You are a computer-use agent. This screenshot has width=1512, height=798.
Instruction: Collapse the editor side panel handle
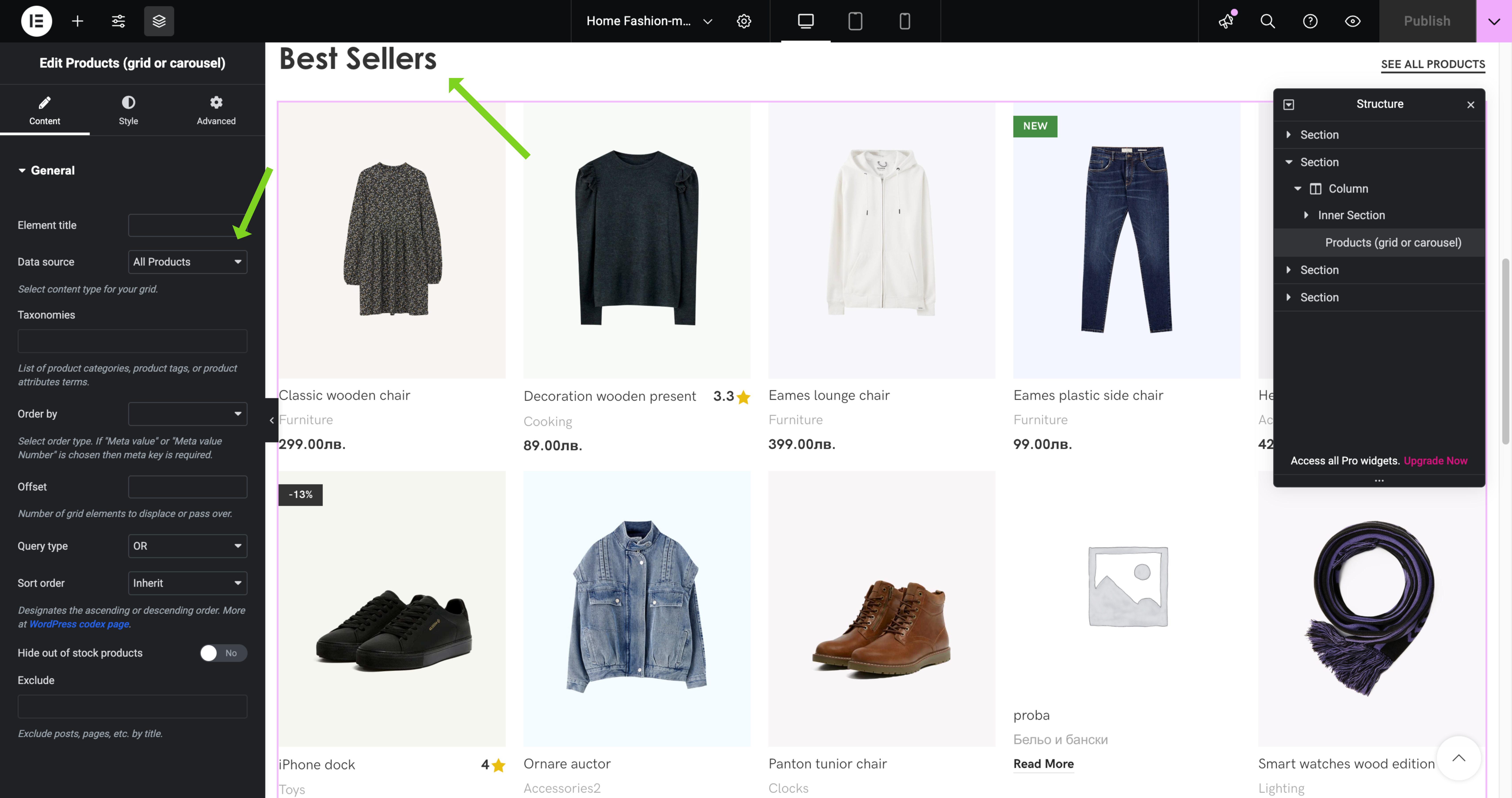click(272, 420)
